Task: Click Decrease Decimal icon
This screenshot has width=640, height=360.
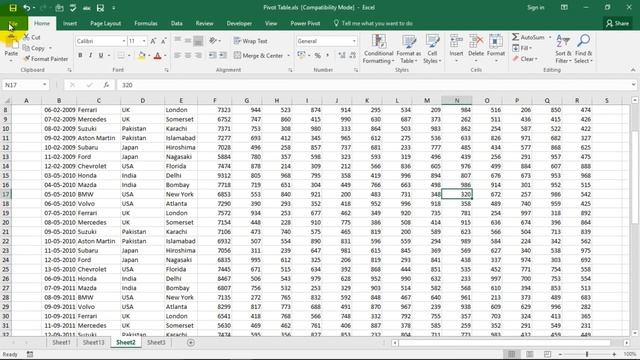Action: click(x=352, y=55)
